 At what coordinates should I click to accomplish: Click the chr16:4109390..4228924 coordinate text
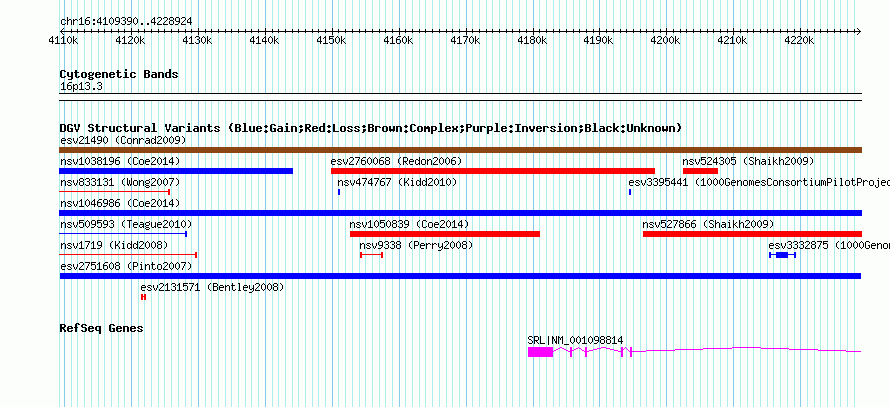click(x=126, y=22)
